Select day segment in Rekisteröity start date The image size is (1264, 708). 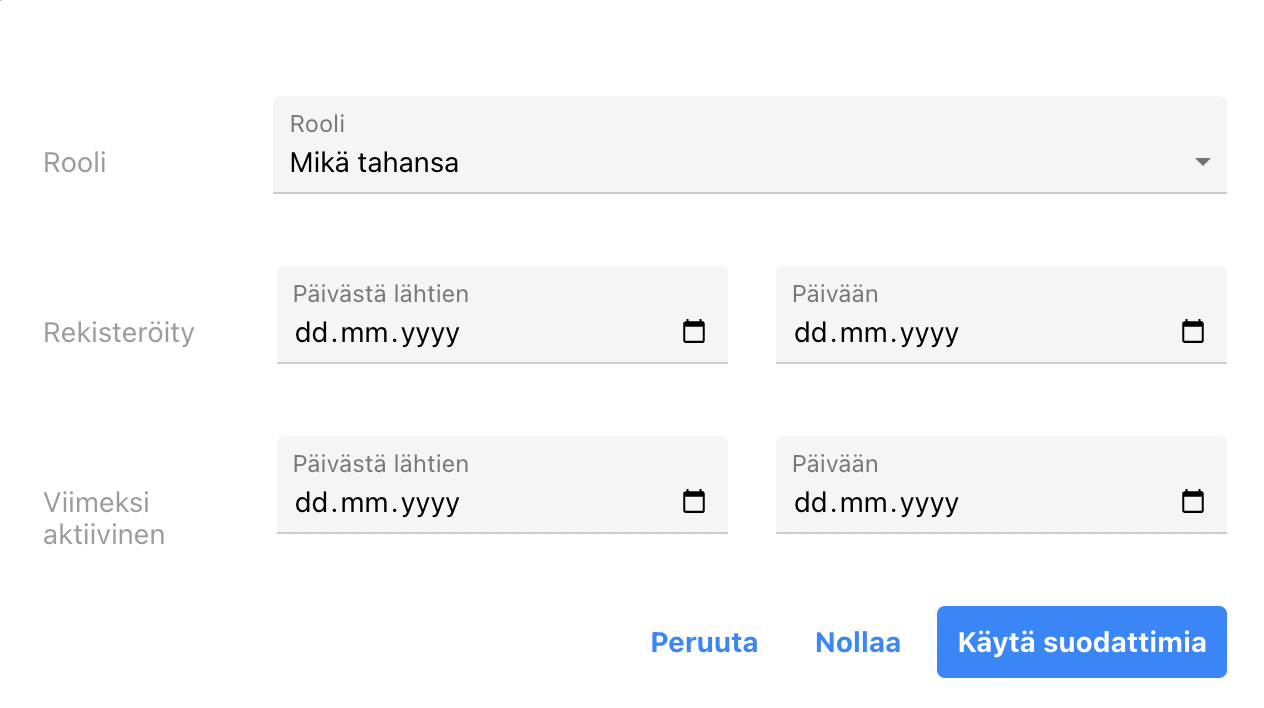click(311, 333)
